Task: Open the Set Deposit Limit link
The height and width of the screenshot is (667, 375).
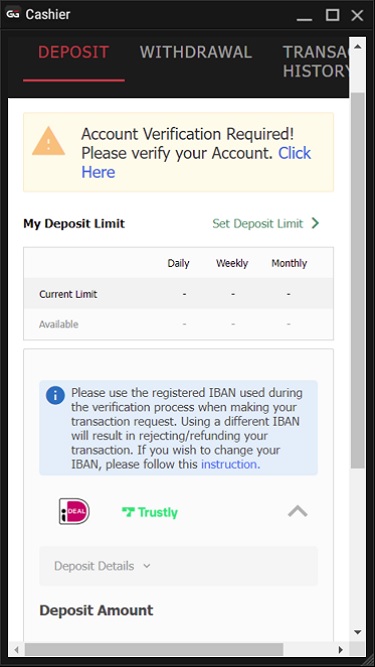Action: [258, 223]
